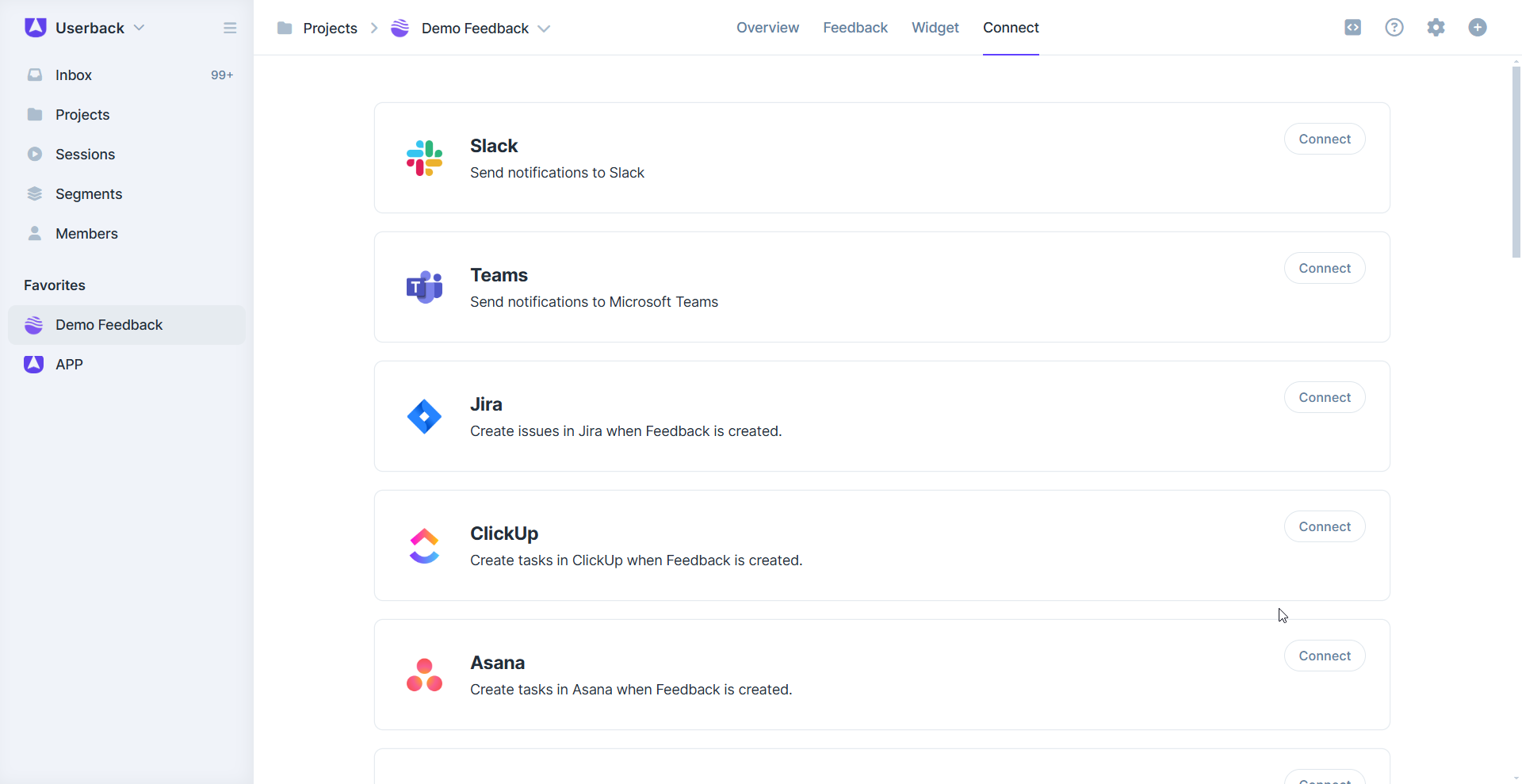Switch to the Overview tab

click(x=767, y=28)
